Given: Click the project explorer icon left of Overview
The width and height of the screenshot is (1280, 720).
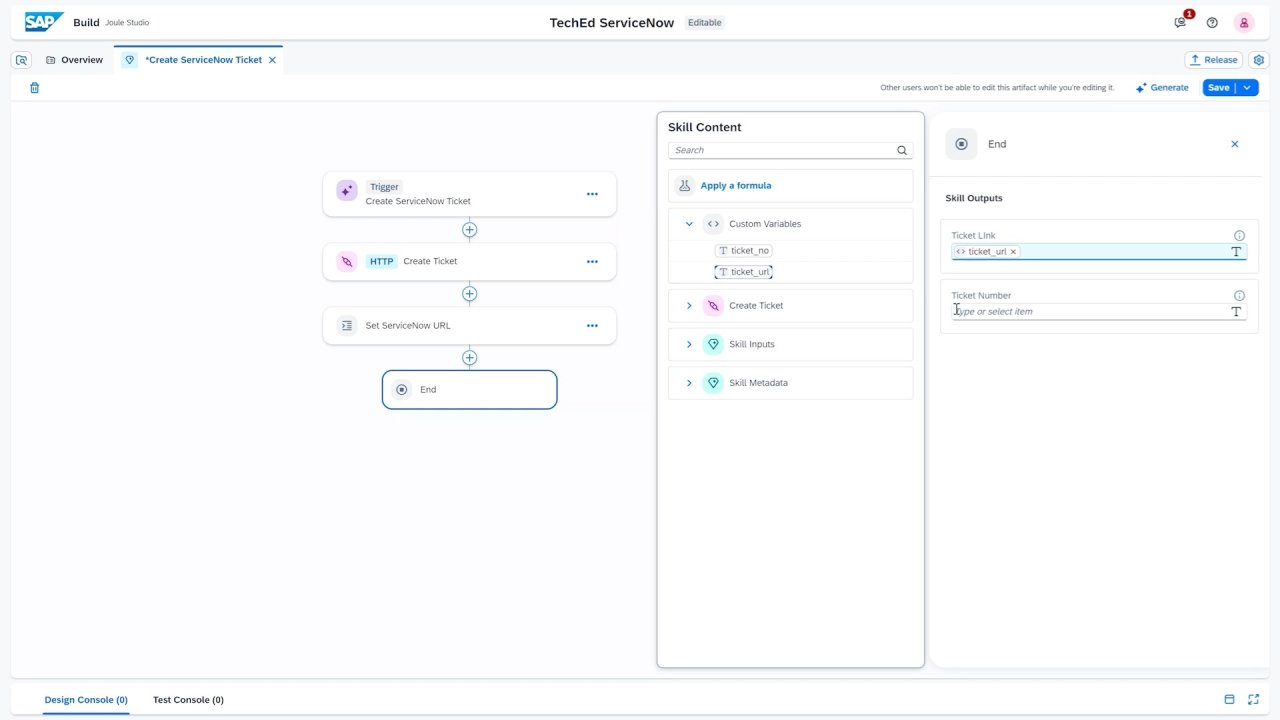Looking at the screenshot, I should (22, 60).
